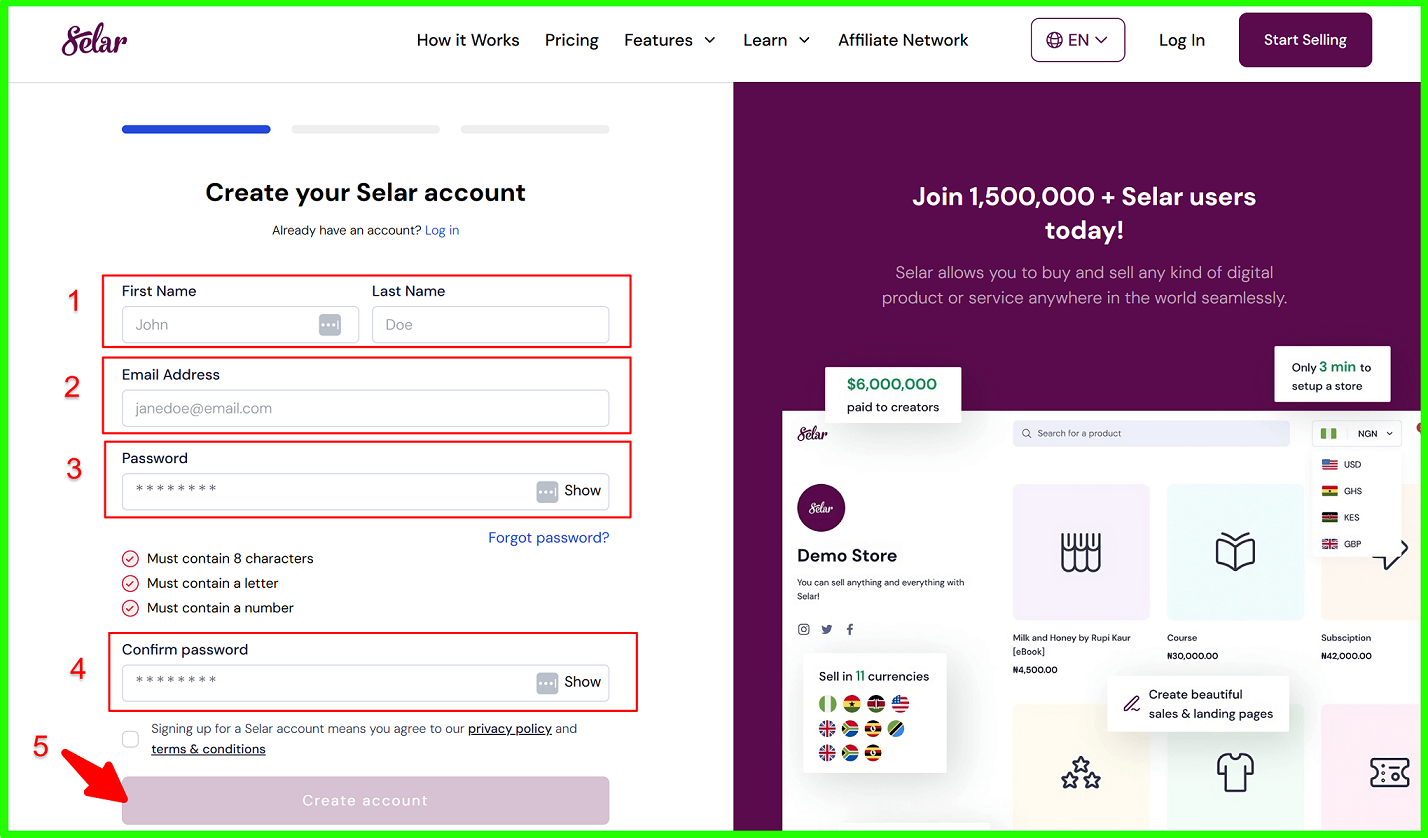Click the open book Course icon
Viewport: 1428px width, 838px height.
click(x=1235, y=552)
